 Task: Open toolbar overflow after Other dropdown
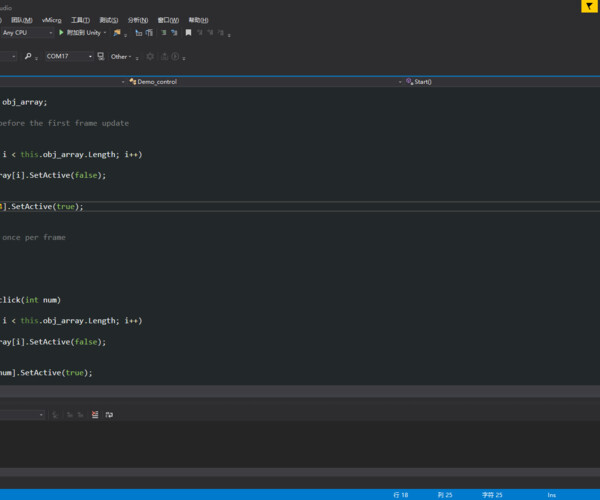(x=137, y=58)
